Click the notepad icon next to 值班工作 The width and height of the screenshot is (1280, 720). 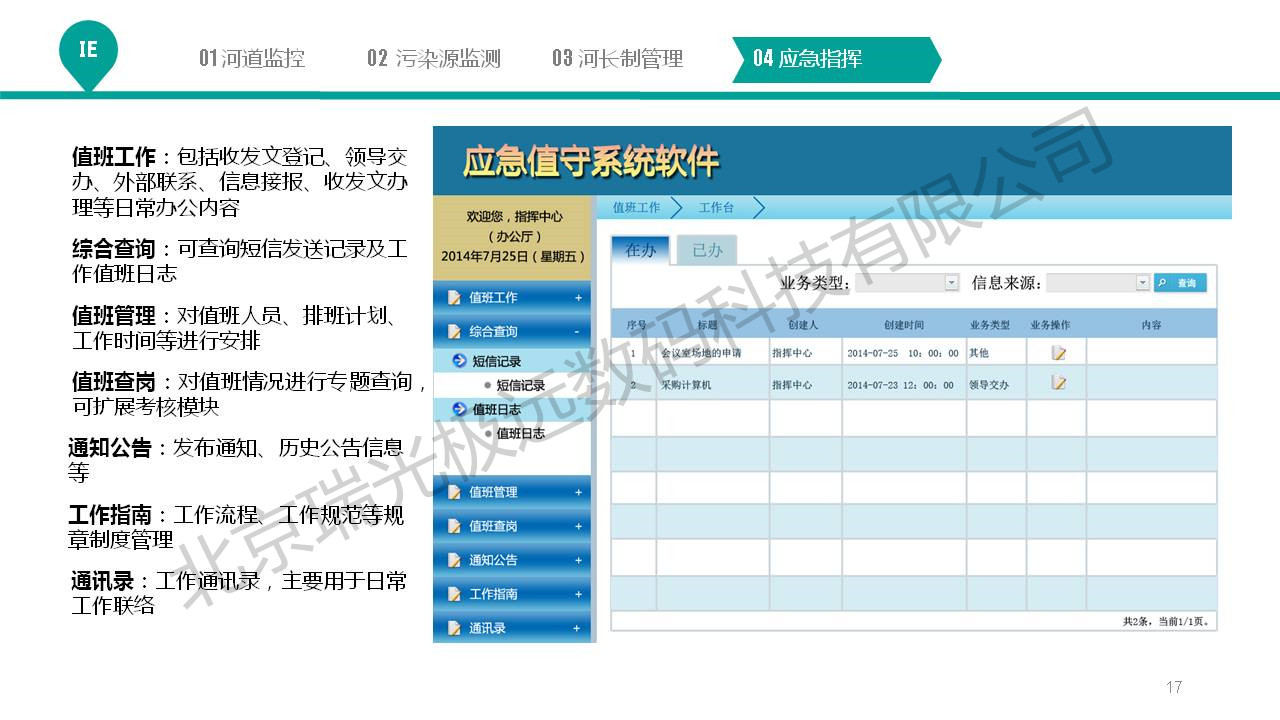click(x=455, y=298)
